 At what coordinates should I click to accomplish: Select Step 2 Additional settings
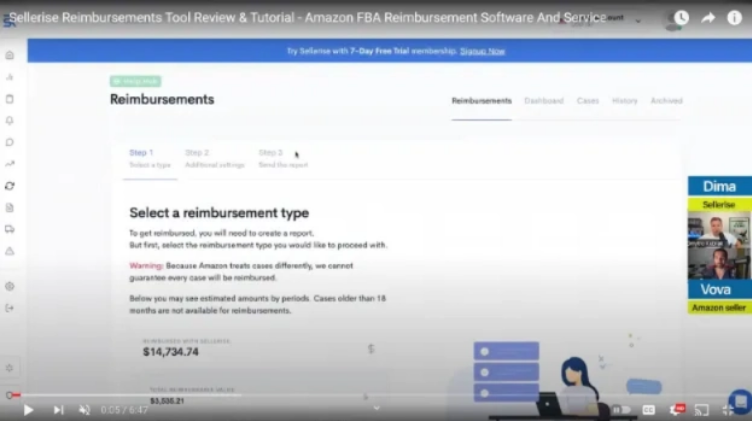tap(214, 158)
